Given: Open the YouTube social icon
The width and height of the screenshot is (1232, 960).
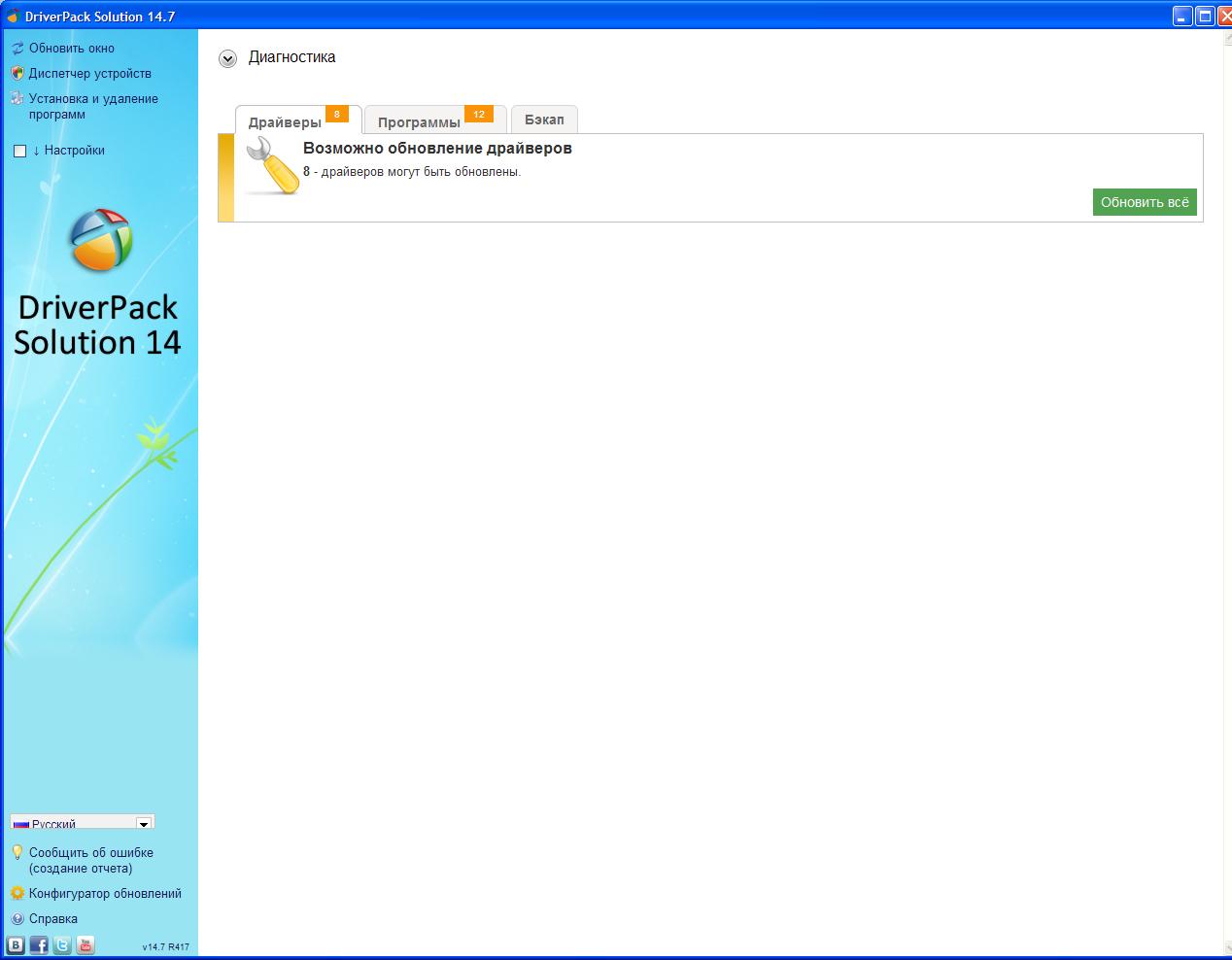Looking at the screenshot, I should coord(86,944).
